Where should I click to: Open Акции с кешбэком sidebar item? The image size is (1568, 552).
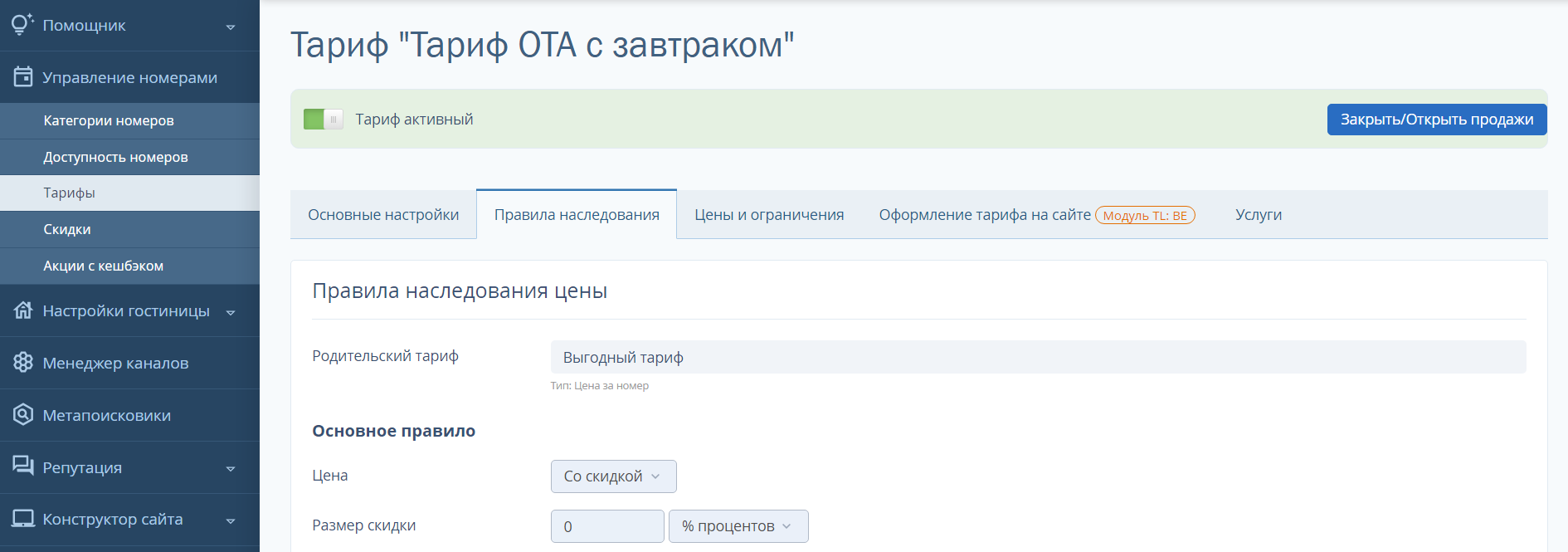coord(129,266)
